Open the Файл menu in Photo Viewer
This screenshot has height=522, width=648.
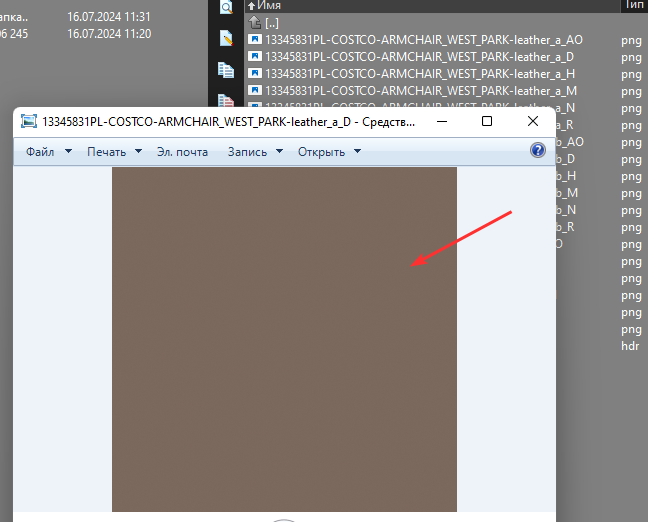[40, 152]
